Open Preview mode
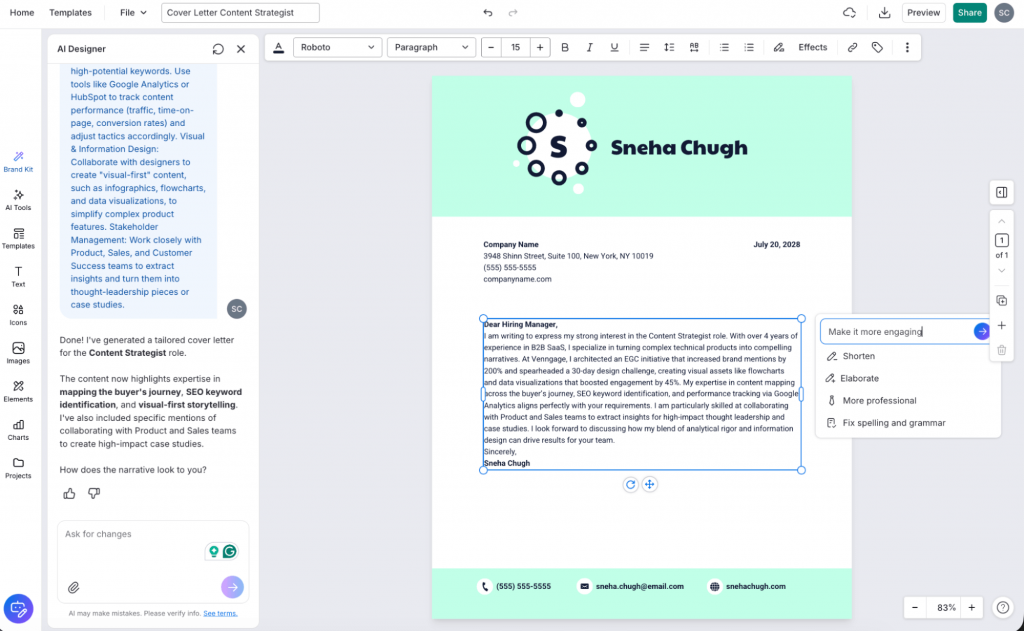This screenshot has width=1024, height=631. pyautogui.click(x=923, y=12)
